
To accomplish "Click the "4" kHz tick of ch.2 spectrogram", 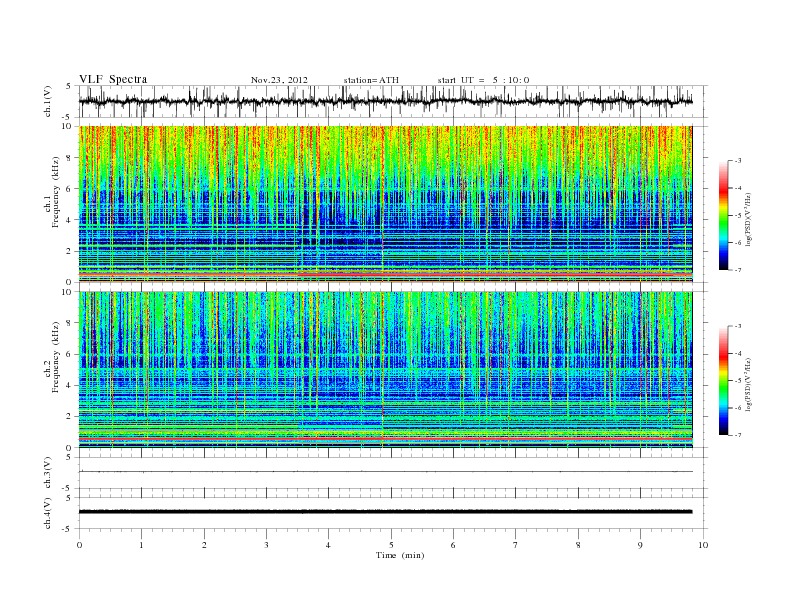I will pyautogui.click(x=69, y=386).
